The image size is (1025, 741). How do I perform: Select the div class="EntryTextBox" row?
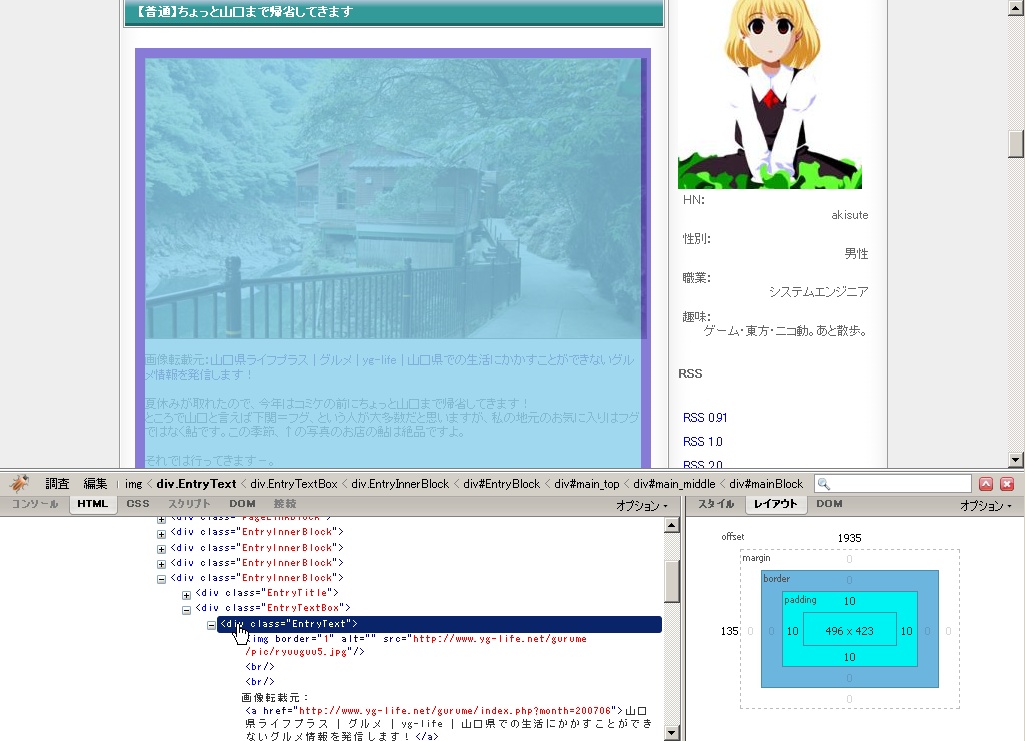(273, 608)
